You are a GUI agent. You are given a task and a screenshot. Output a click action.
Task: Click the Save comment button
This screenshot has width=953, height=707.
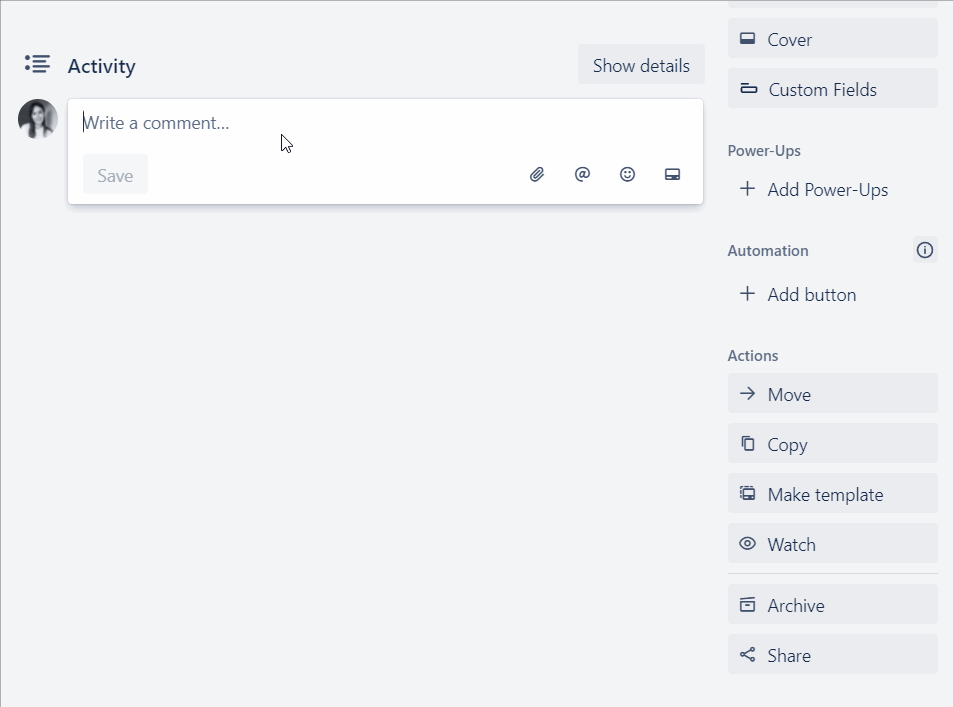click(114, 174)
